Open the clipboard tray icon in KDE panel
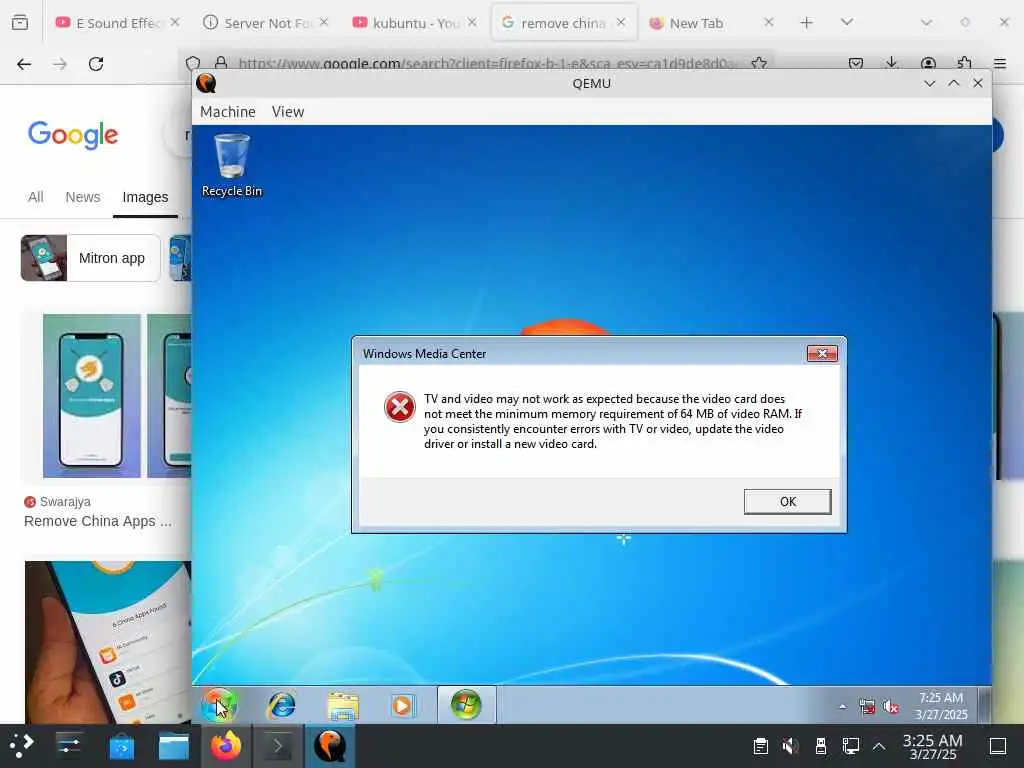 (x=760, y=746)
